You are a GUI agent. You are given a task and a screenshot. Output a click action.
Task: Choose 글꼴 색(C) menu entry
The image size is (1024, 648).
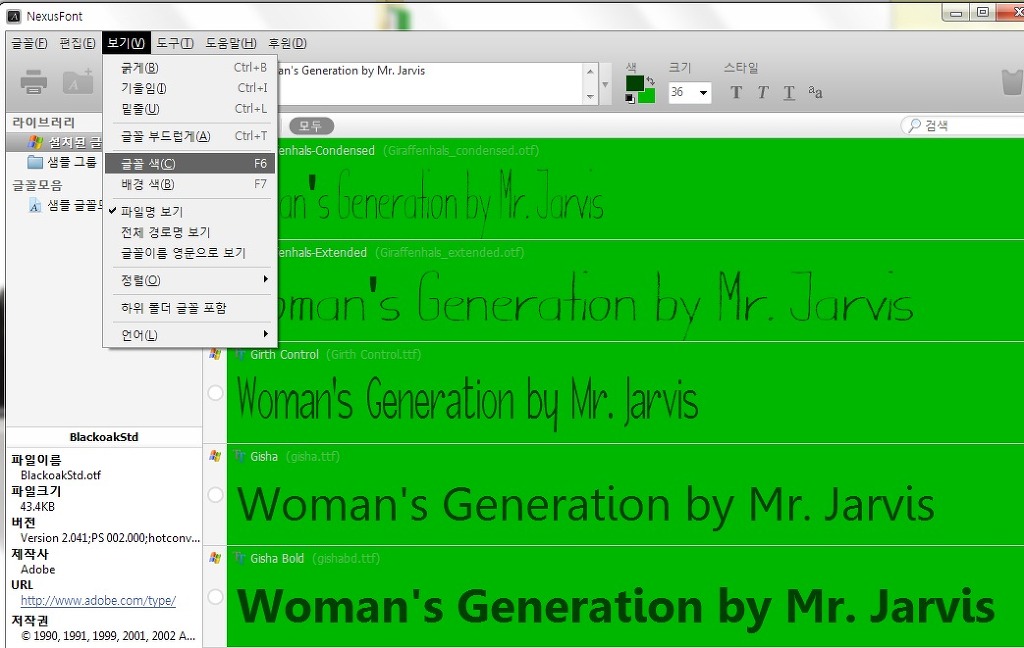coord(189,163)
